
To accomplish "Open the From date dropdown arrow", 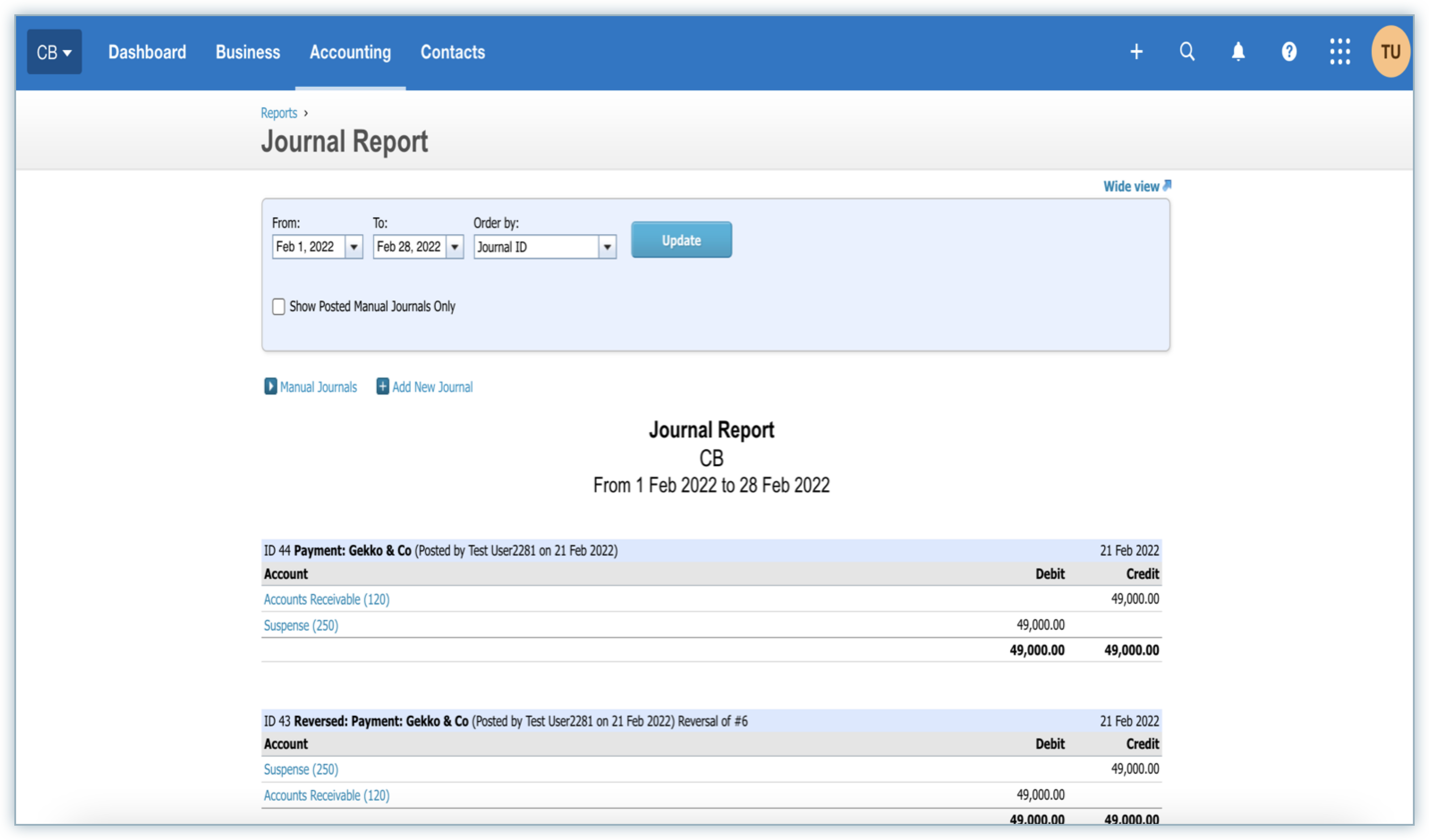I will [354, 247].
